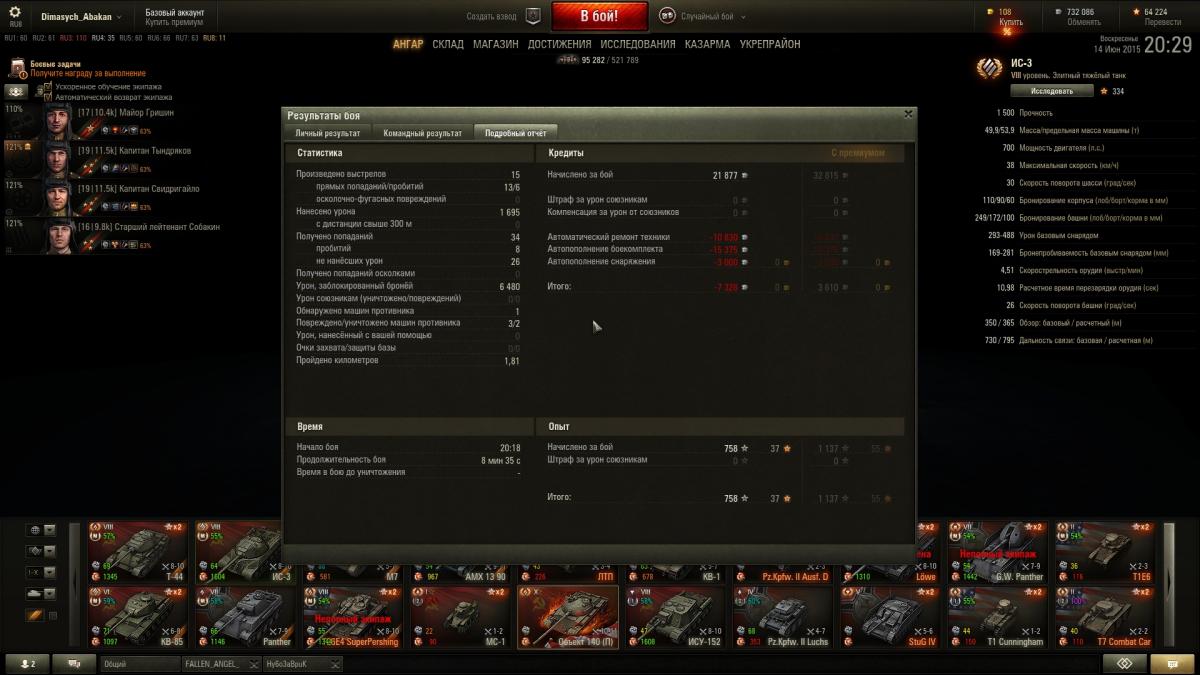The width and height of the screenshot is (1200, 675).
Task: Open the КАЗАРМА menu
Action: click(x=708, y=44)
